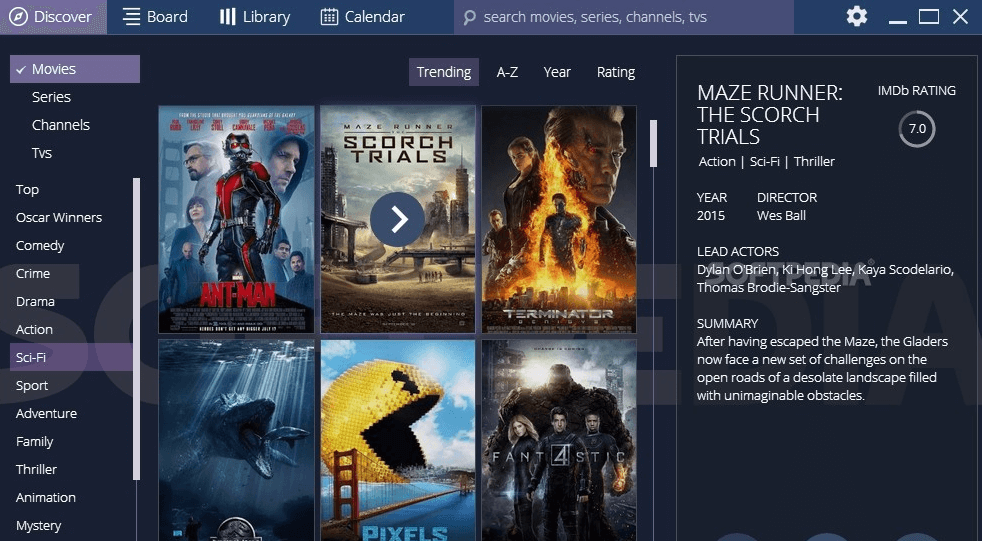The width and height of the screenshot is (982, 541).
Task: Select the Channels category
Action: [61, 125]
